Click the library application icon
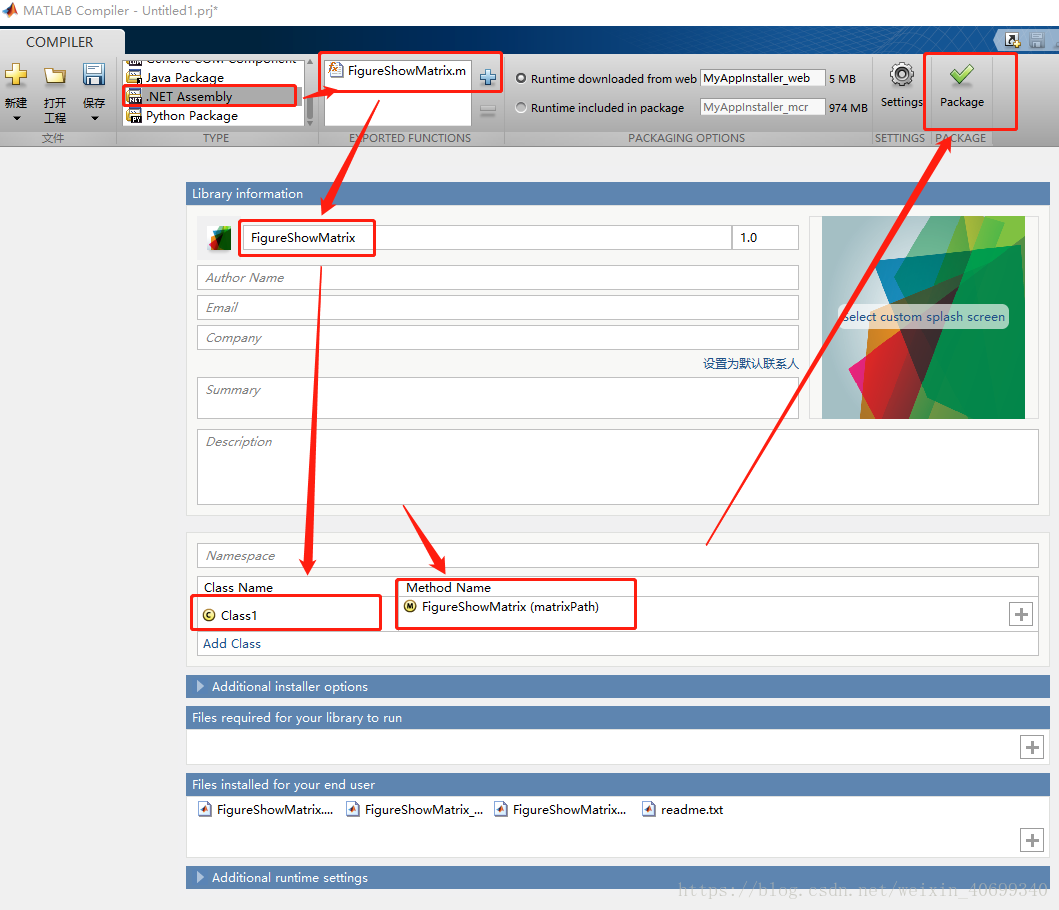 [219, 238]
